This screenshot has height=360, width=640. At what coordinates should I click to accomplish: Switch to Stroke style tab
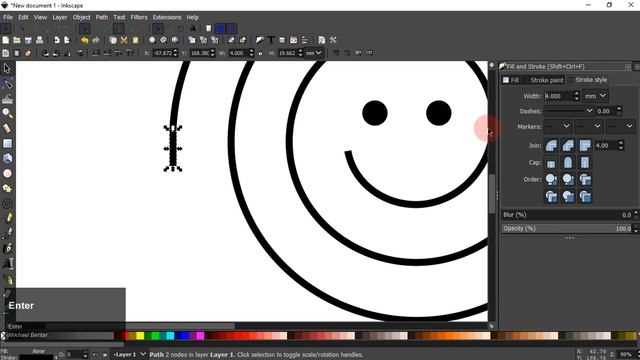tap(588, 80)
